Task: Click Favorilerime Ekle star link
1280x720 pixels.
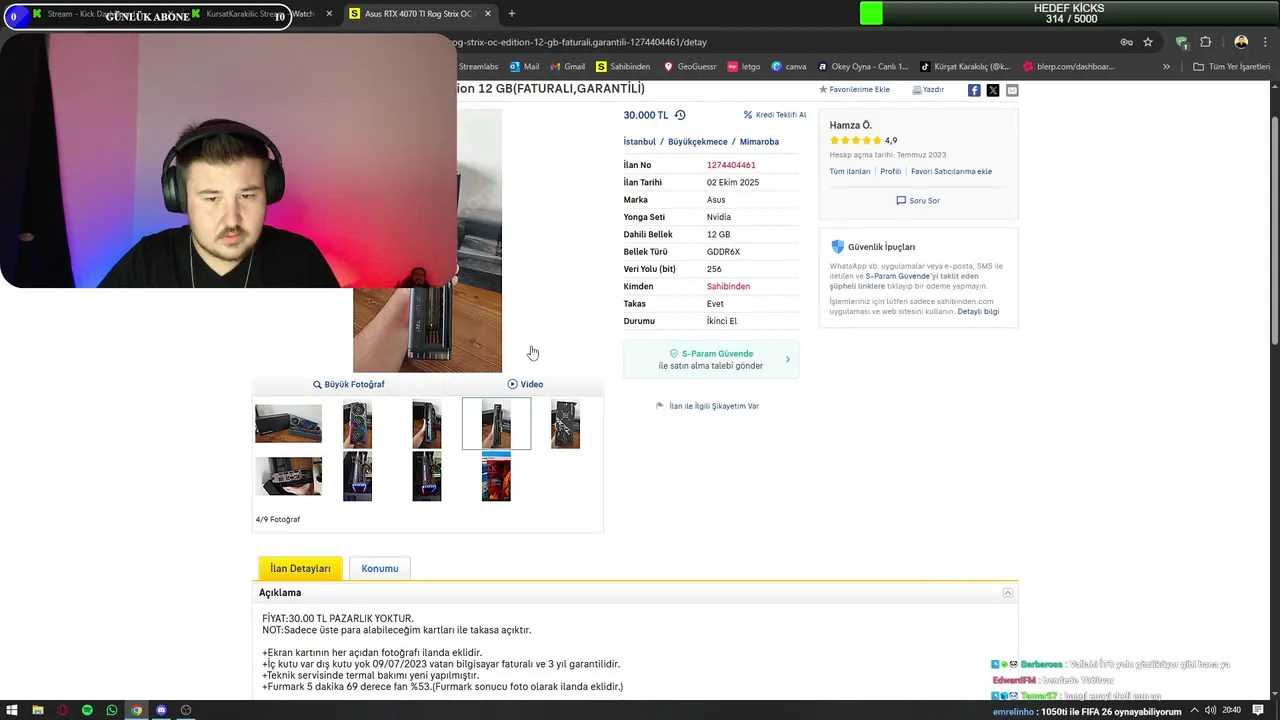Action: click(855, 90)
